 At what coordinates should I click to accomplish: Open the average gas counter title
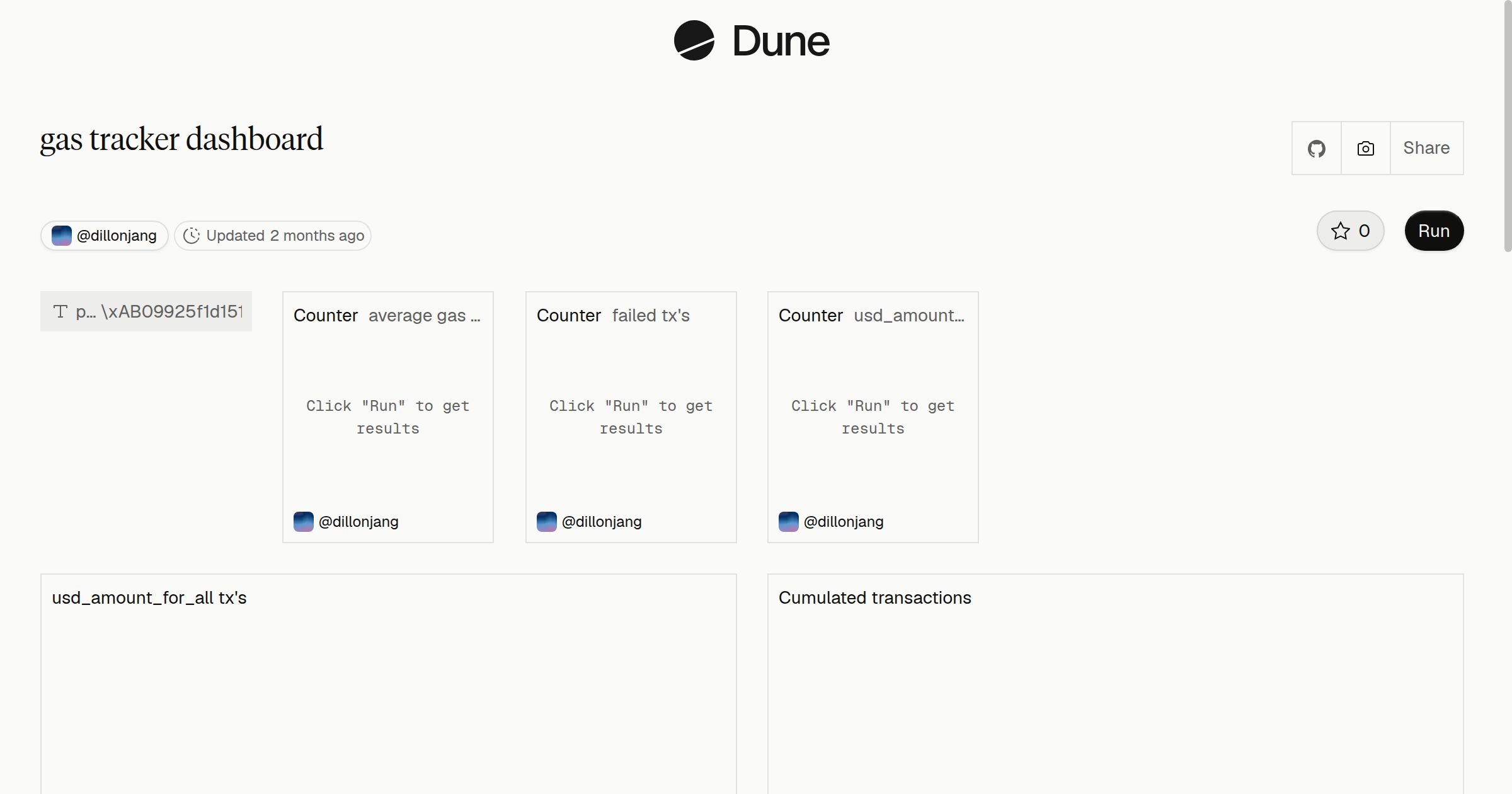[424, 315]
